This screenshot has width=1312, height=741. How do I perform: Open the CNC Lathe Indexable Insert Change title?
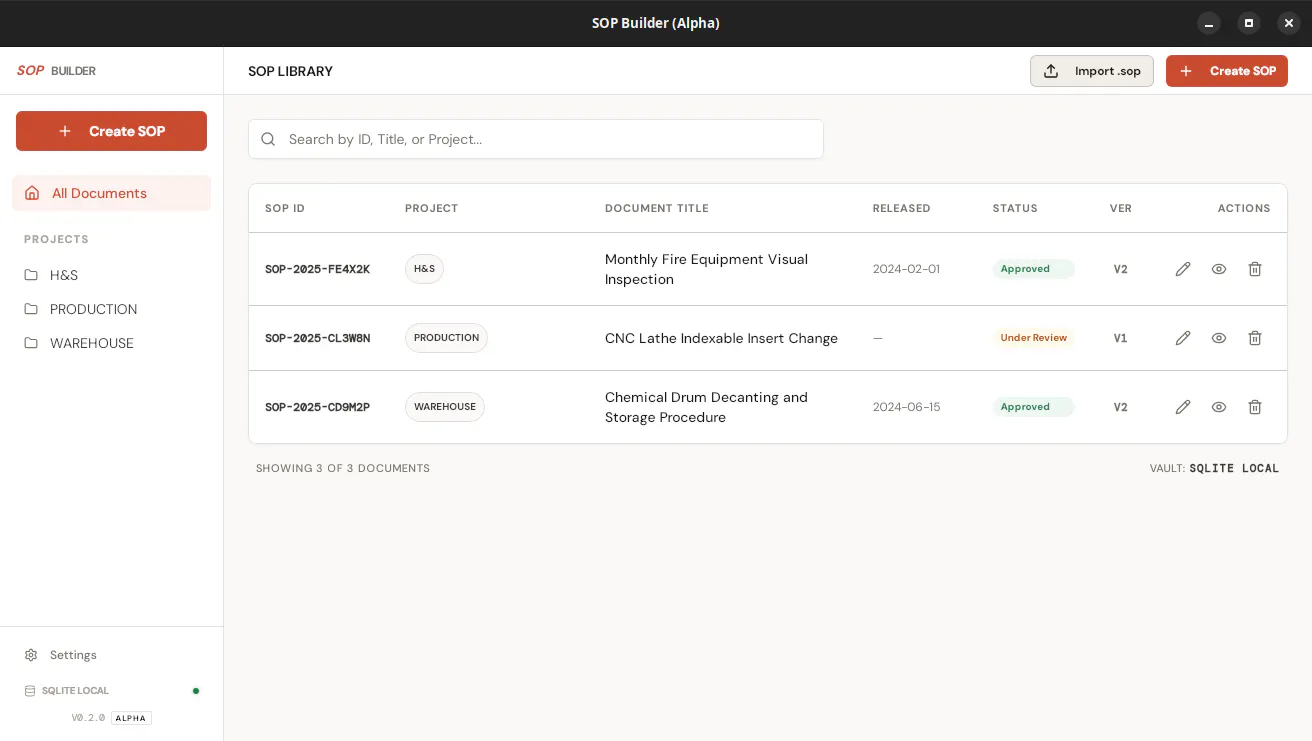(x=721, y=338)
